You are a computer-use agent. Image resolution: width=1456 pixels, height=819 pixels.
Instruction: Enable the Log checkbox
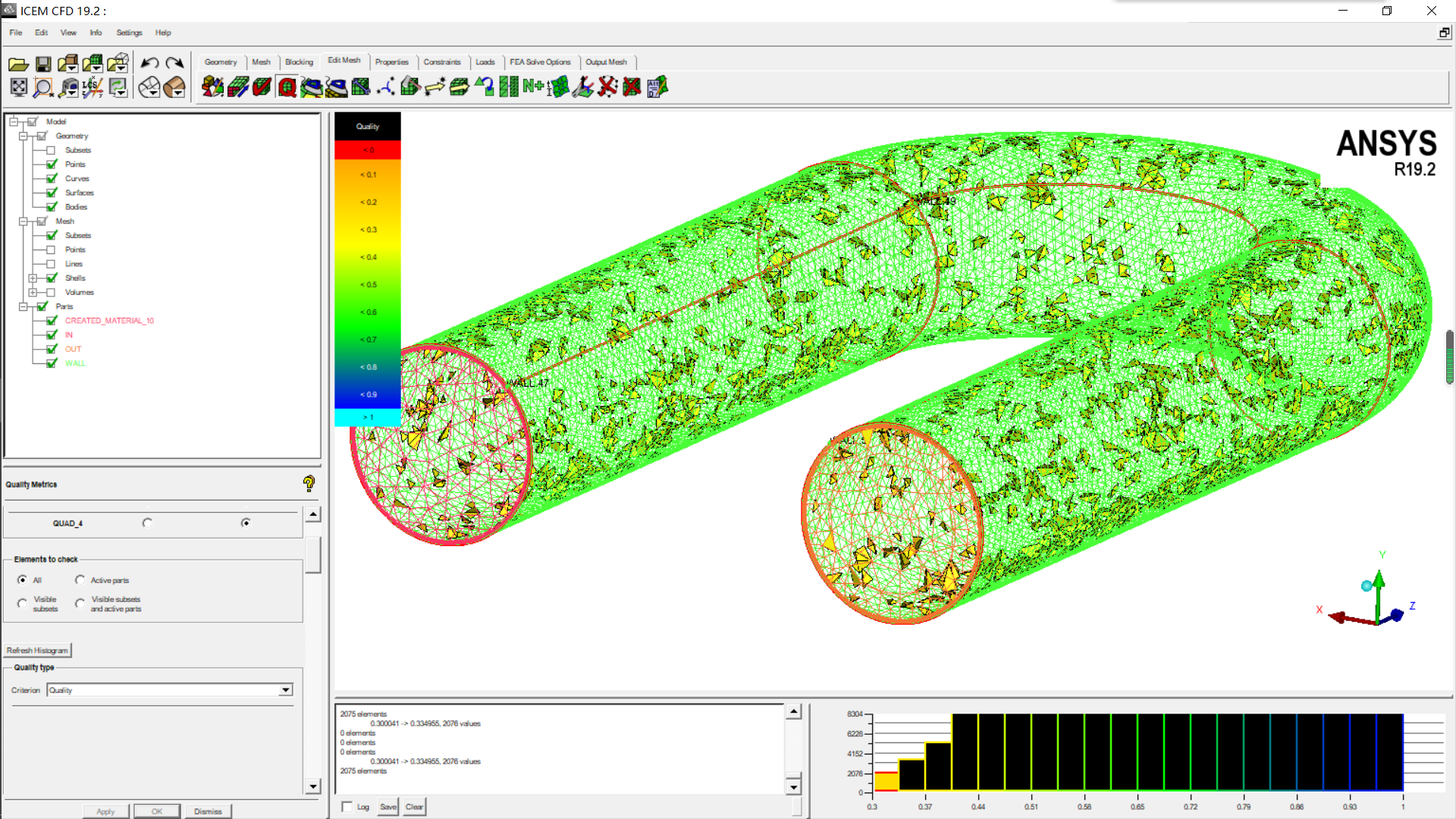[x=347, y=807]
